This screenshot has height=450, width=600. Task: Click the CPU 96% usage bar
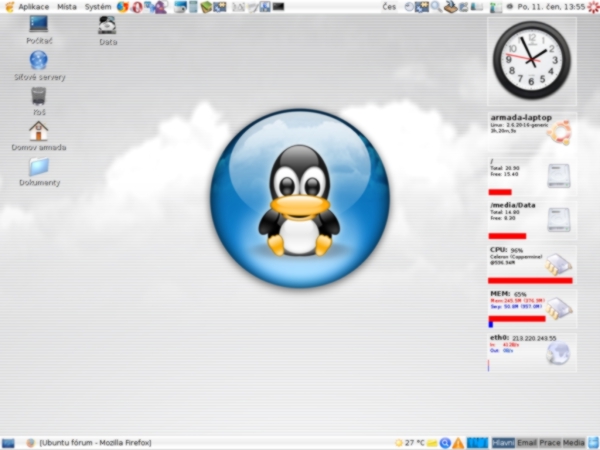pos(530,280)
